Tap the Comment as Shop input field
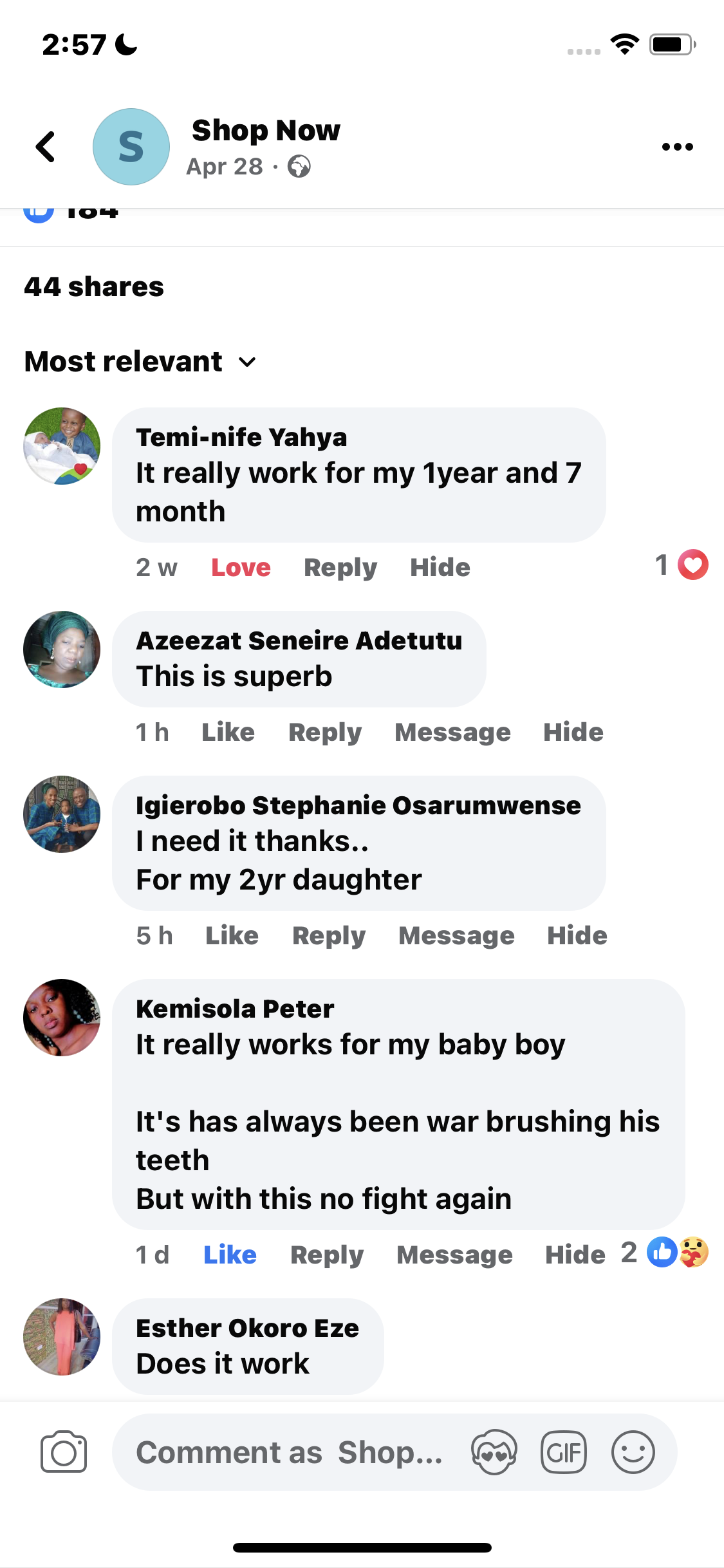Screen dimensions: 724x1568 [x=290, y=1452]
